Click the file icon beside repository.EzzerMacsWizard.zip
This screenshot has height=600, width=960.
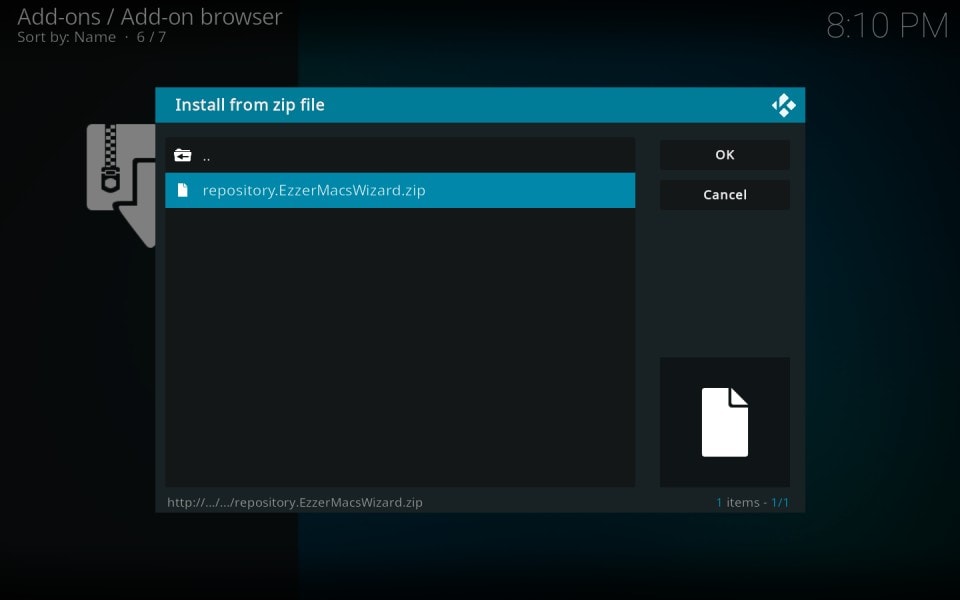182,190
